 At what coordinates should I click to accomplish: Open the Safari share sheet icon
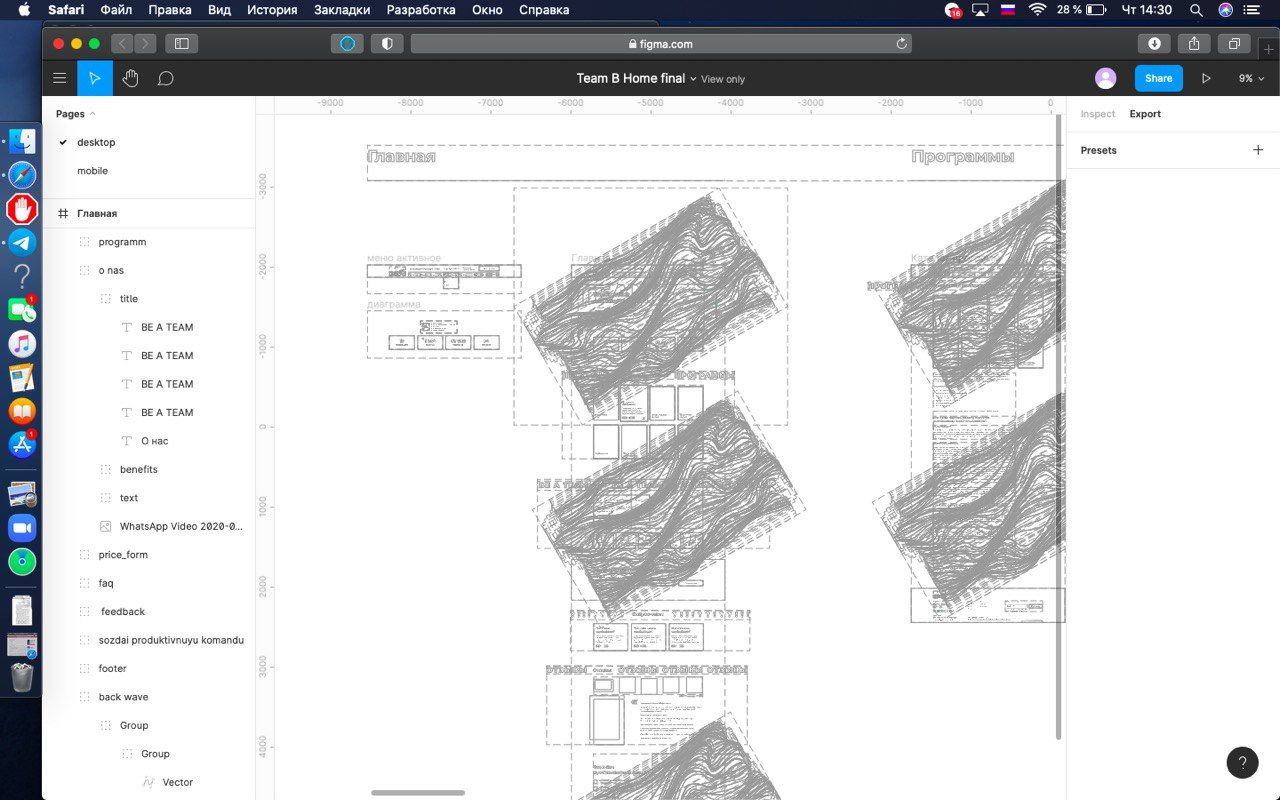click(1194, 43)
